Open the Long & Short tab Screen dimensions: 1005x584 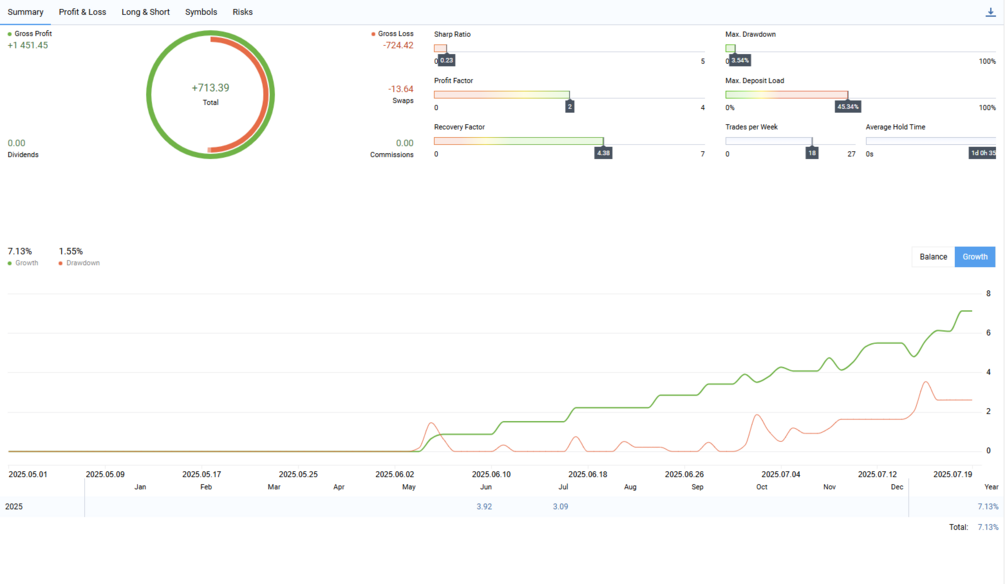point(145,12)
